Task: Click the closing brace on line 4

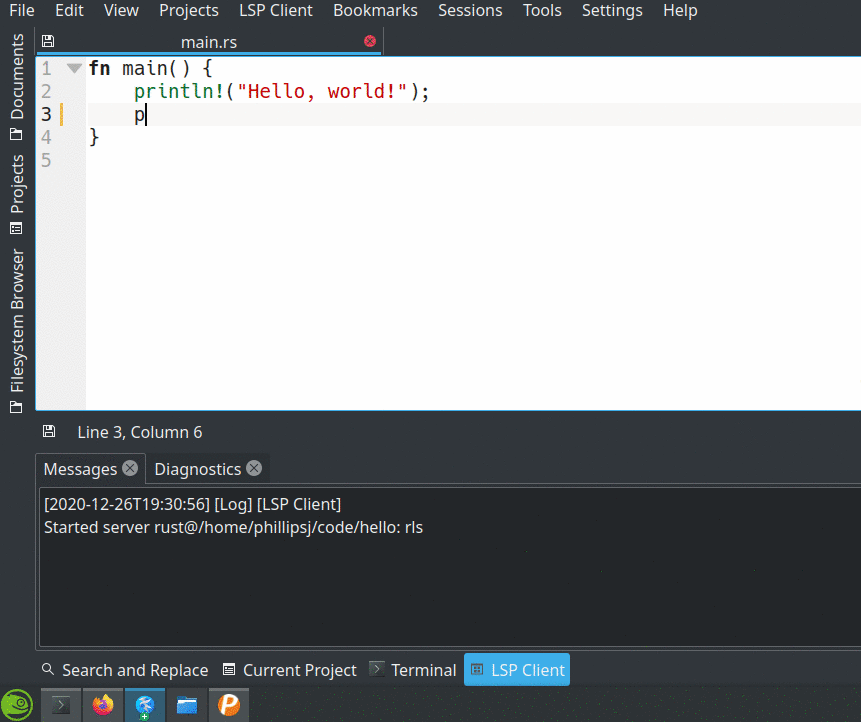Action: point(94,137)
